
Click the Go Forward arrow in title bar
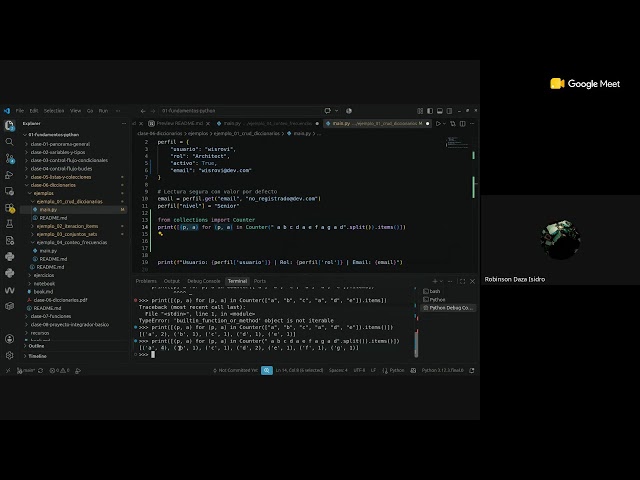pos(153,111)
